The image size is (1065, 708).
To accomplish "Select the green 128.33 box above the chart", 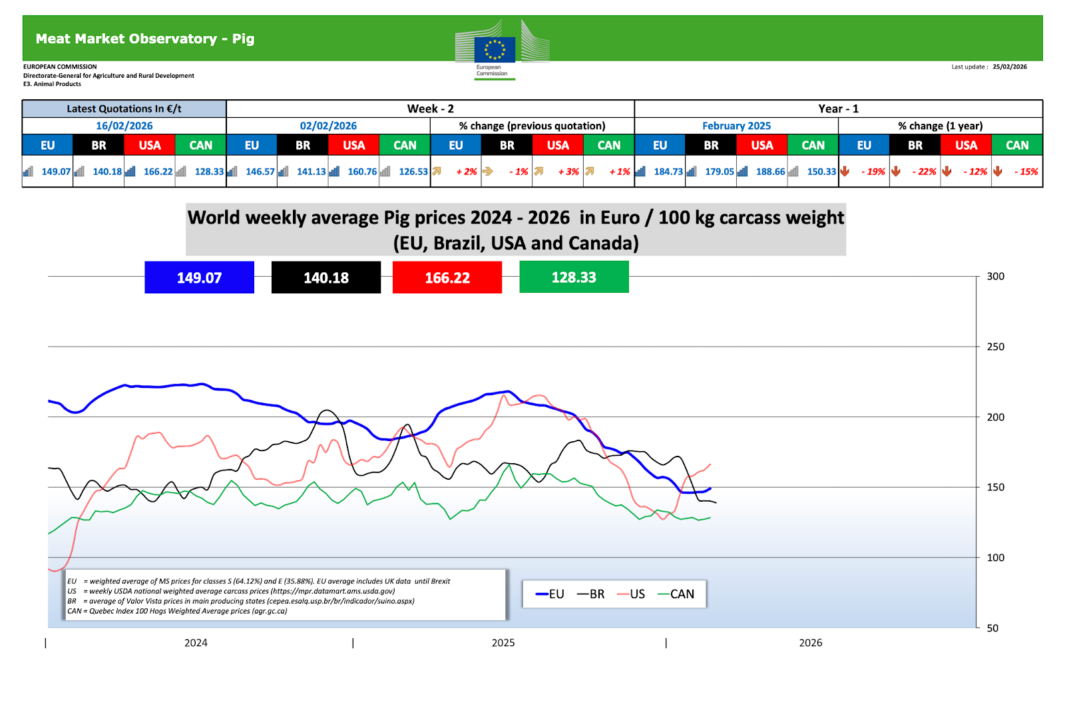I will coord(574,276).
